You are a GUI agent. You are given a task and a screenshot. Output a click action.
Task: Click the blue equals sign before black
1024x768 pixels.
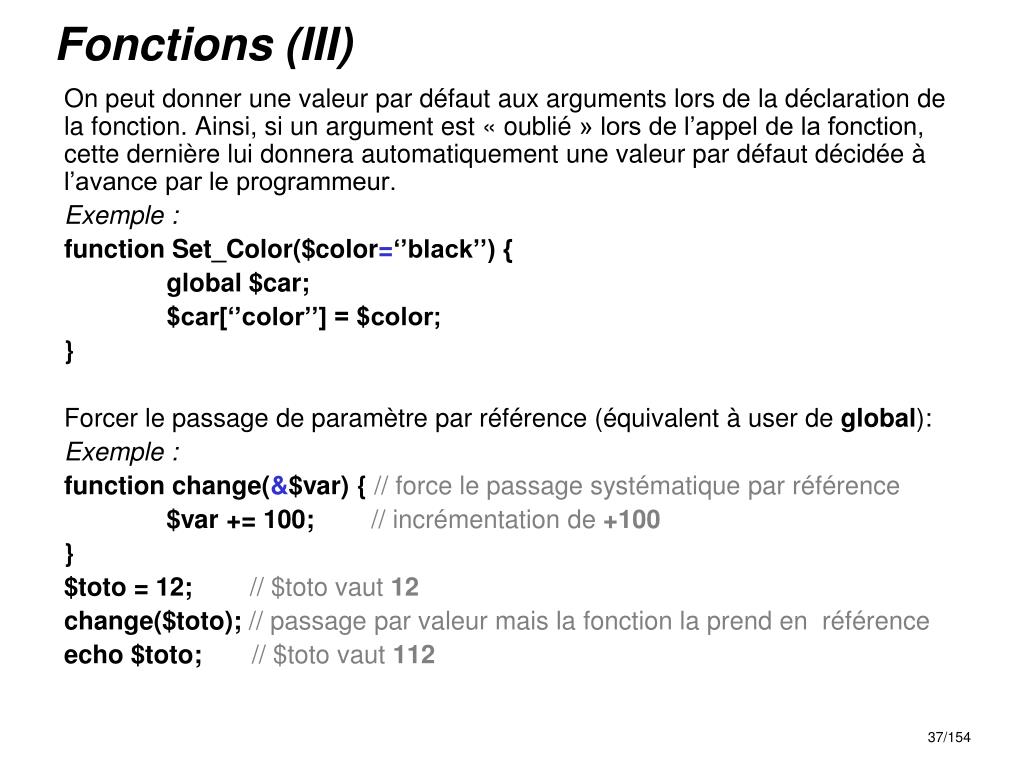(385, 250)
